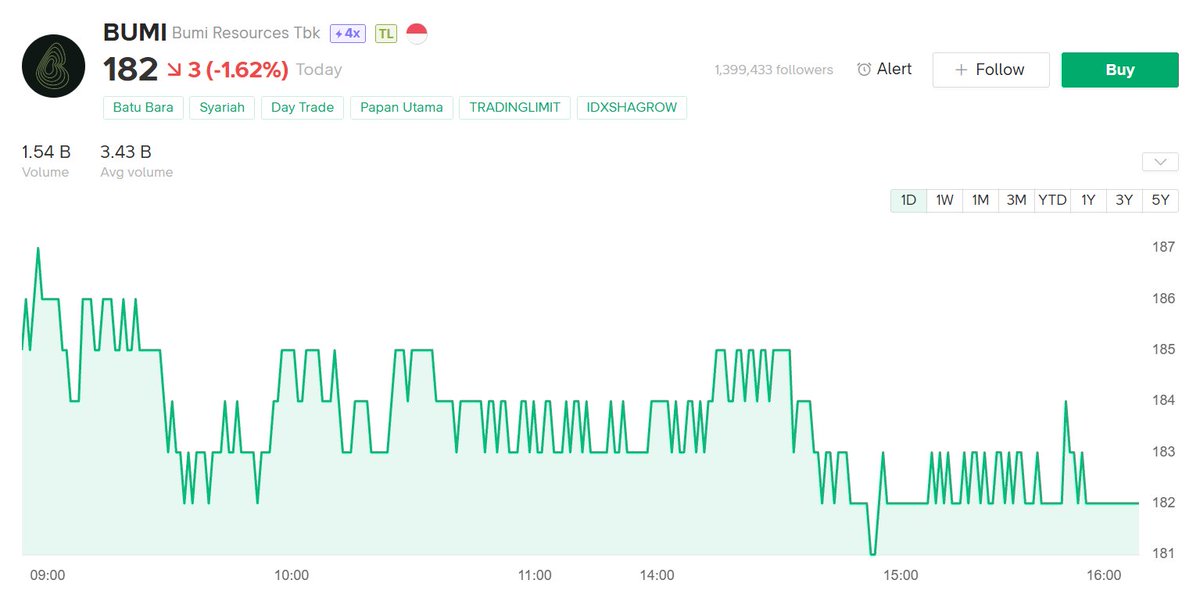Open the Day Trade tag
Screen dimensions: 1200x605
(x=303, y=107)
